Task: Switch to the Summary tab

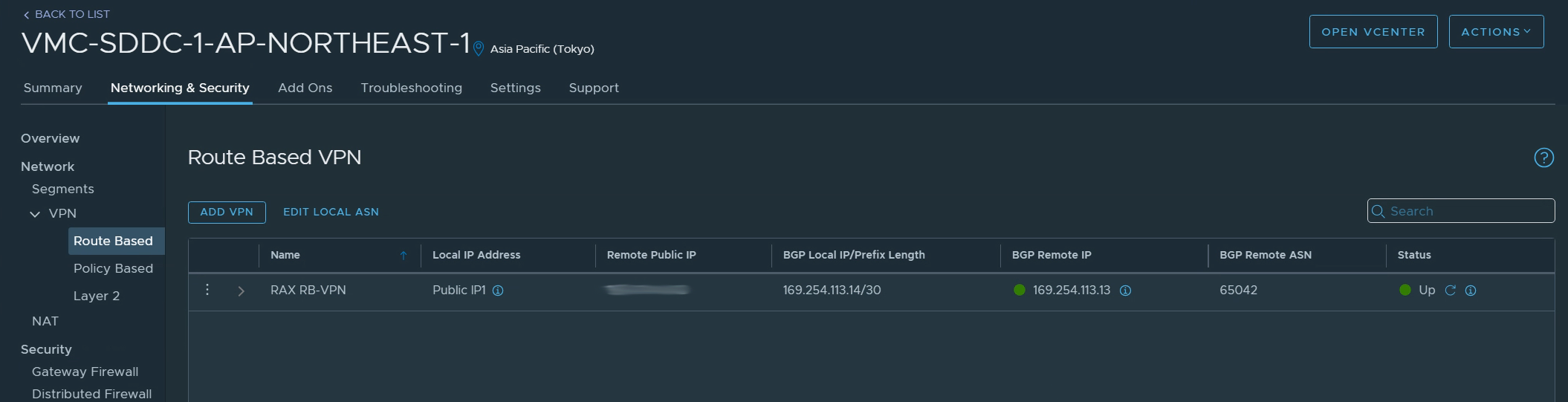Action: pos(53,88)
